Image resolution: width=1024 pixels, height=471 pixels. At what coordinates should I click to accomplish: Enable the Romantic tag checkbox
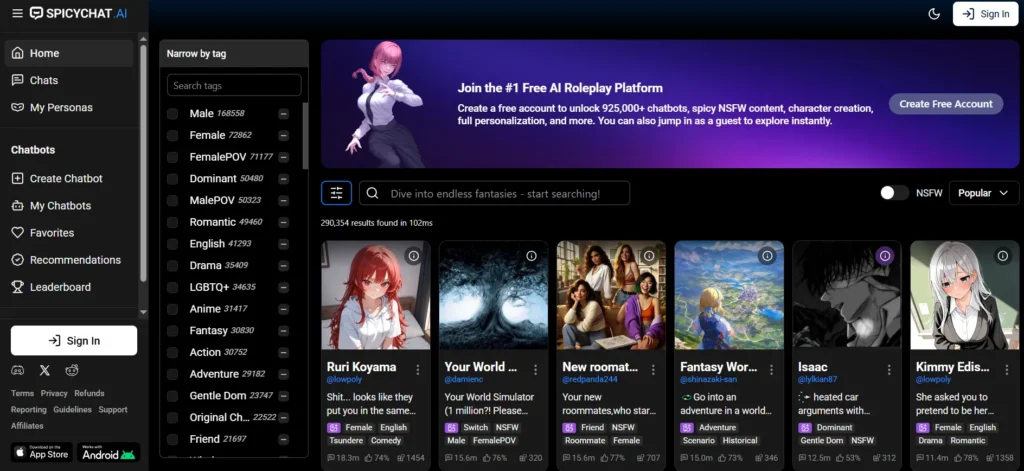pos(173,222)
